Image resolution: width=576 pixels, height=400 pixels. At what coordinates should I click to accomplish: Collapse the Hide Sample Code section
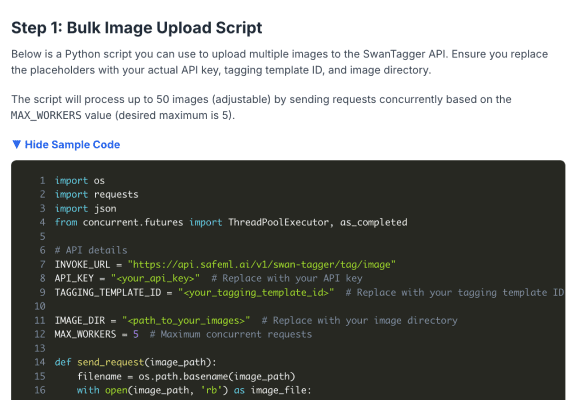66,145
